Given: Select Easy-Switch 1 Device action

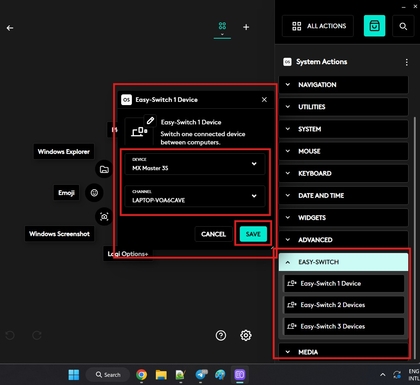Looking at the screenshot, I should click(x=344, y=283).
